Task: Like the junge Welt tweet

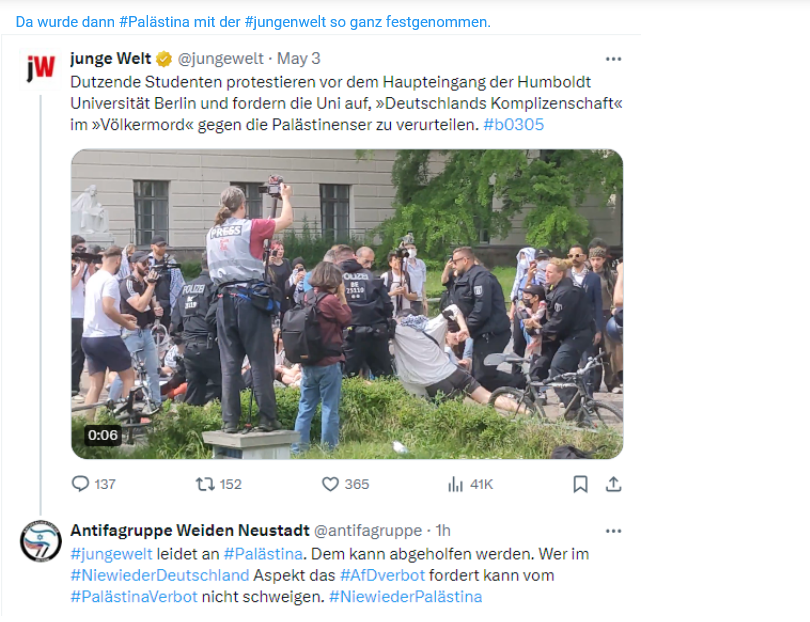Action: (330, 484)
